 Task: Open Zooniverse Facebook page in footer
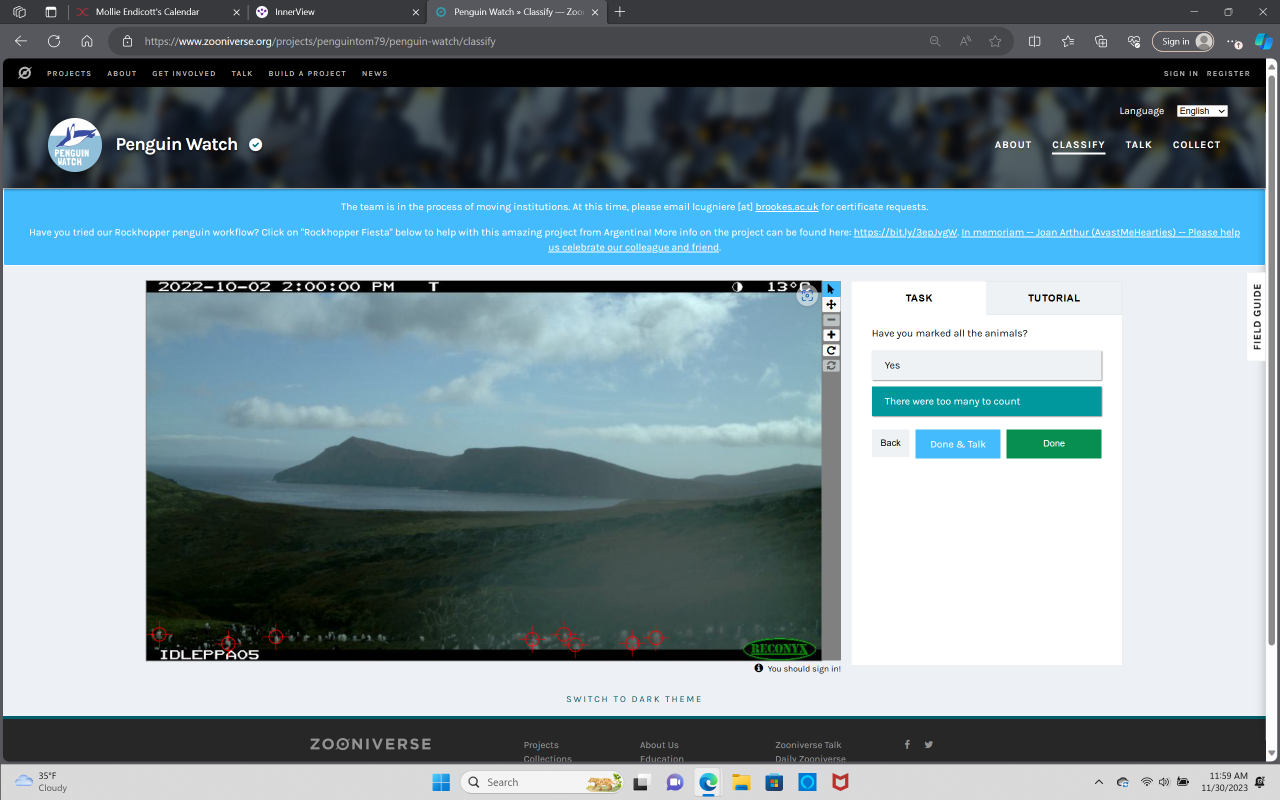[907, 744]
